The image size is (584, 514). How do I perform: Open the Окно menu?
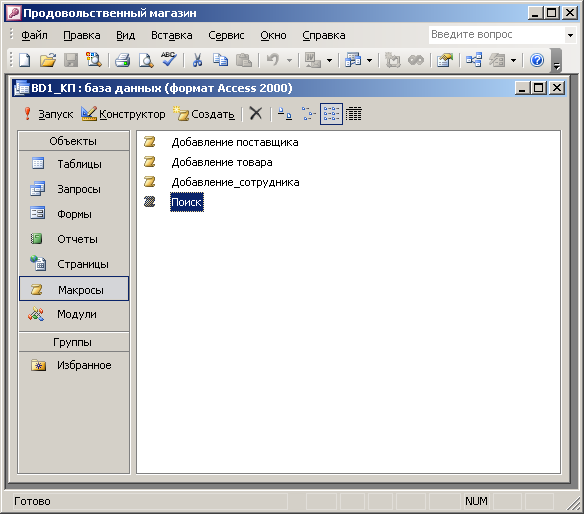(x=273, y=35)
